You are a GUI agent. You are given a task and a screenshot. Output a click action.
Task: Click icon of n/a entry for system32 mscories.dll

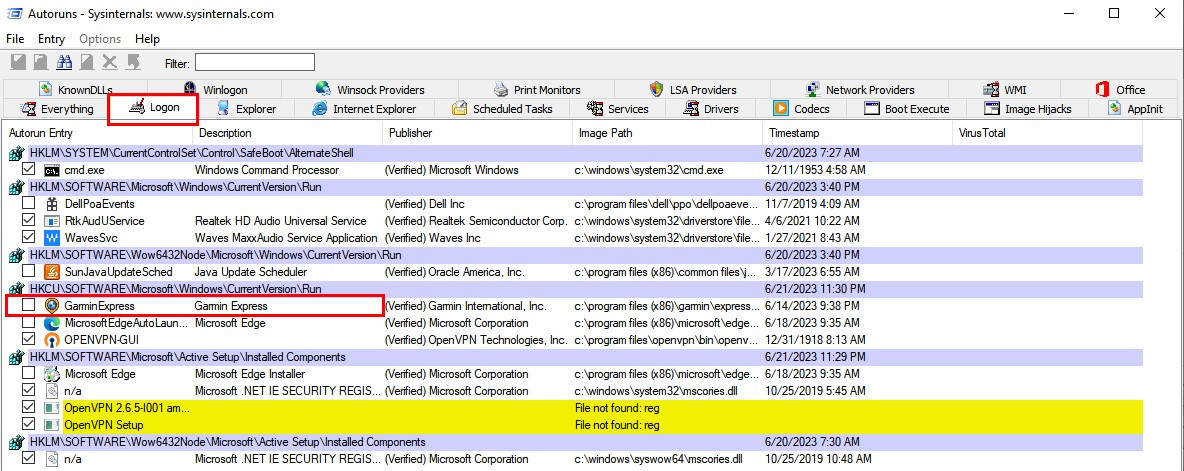(51, 391)
